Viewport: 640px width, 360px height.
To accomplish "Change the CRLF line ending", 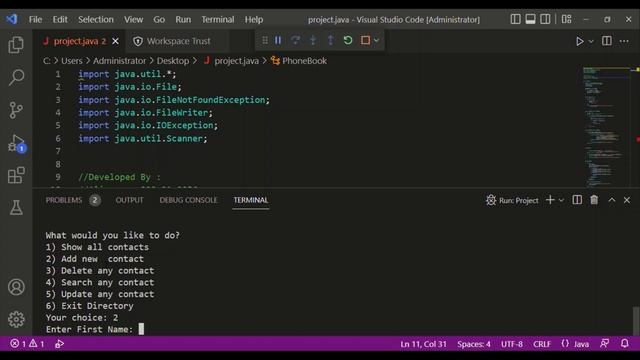I will pos(542,344).
